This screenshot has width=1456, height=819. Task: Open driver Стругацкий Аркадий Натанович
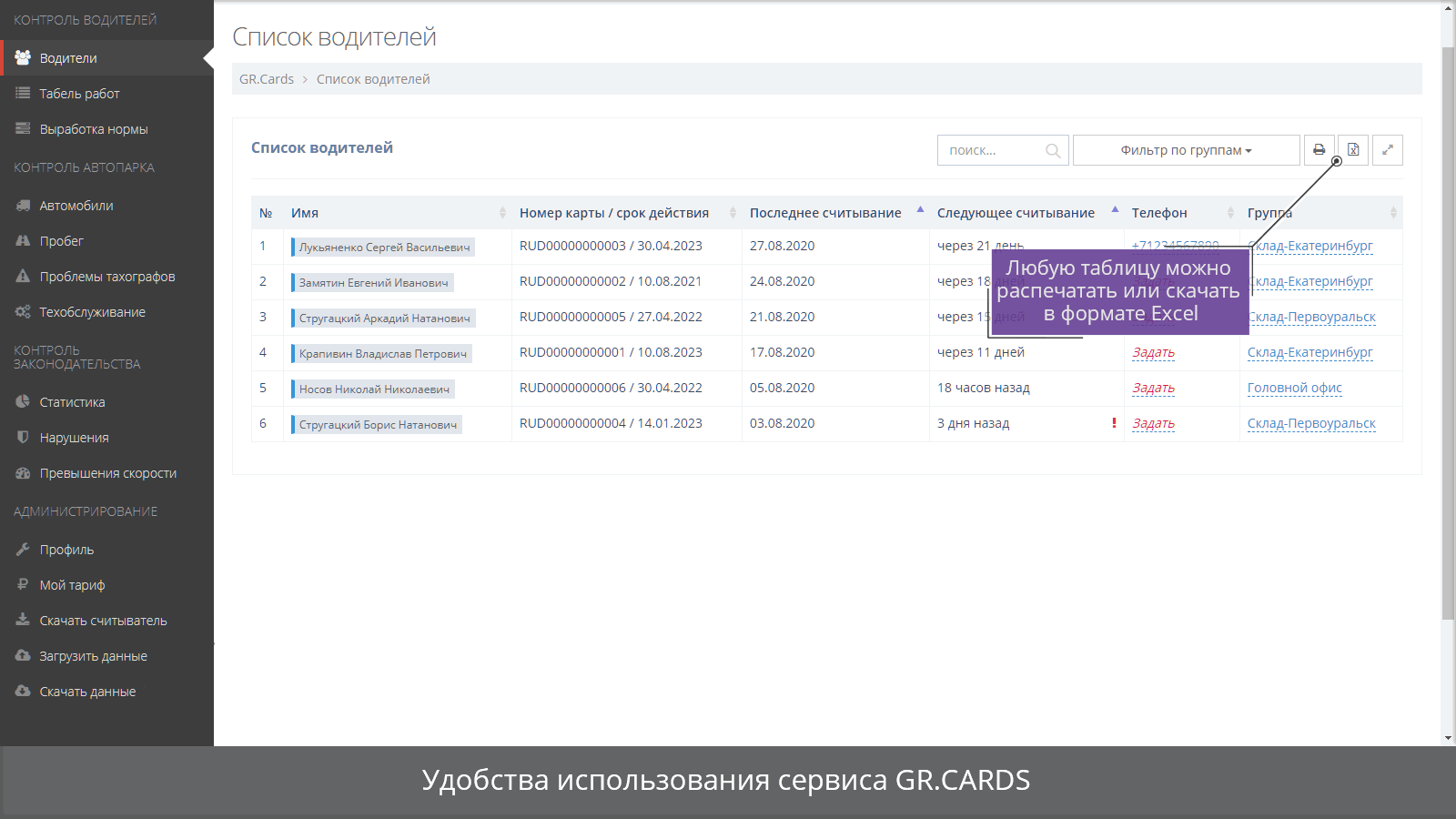384,318
